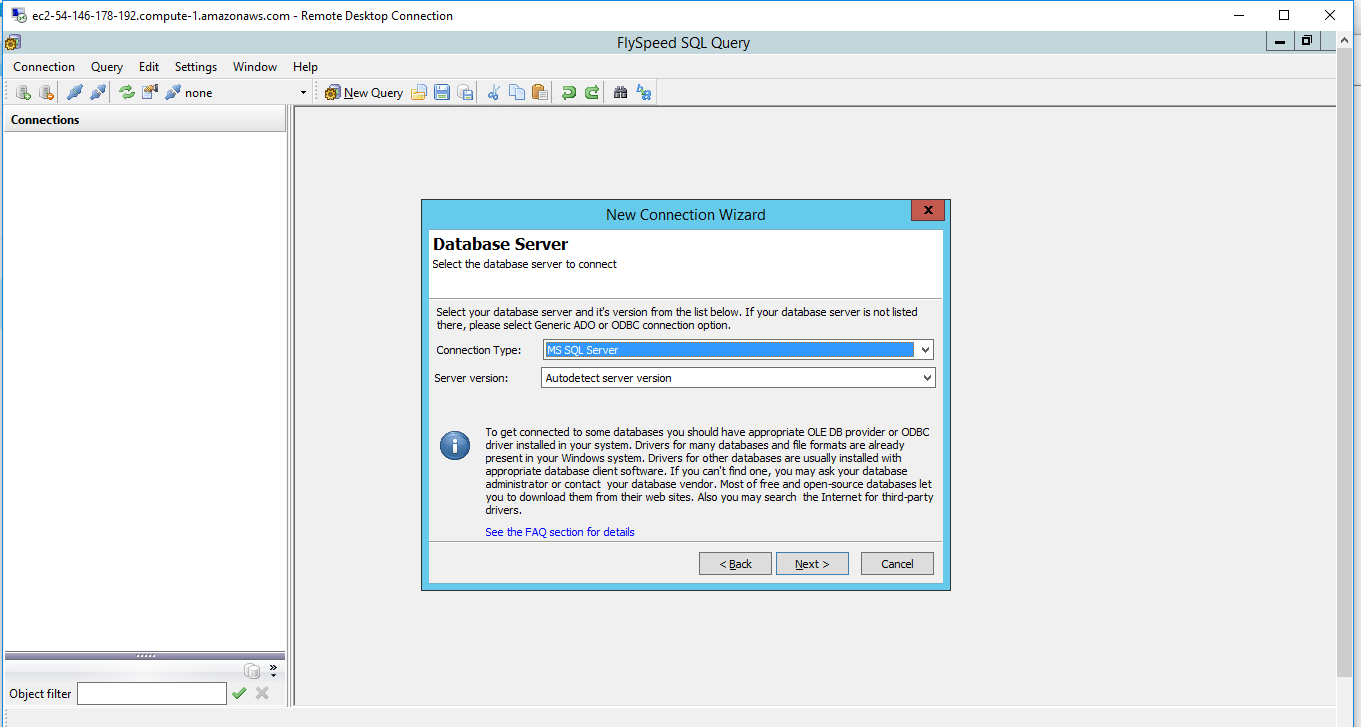Open Find with the binoculars icon
Screen dimensions: 1361x727
coord(620,92)
